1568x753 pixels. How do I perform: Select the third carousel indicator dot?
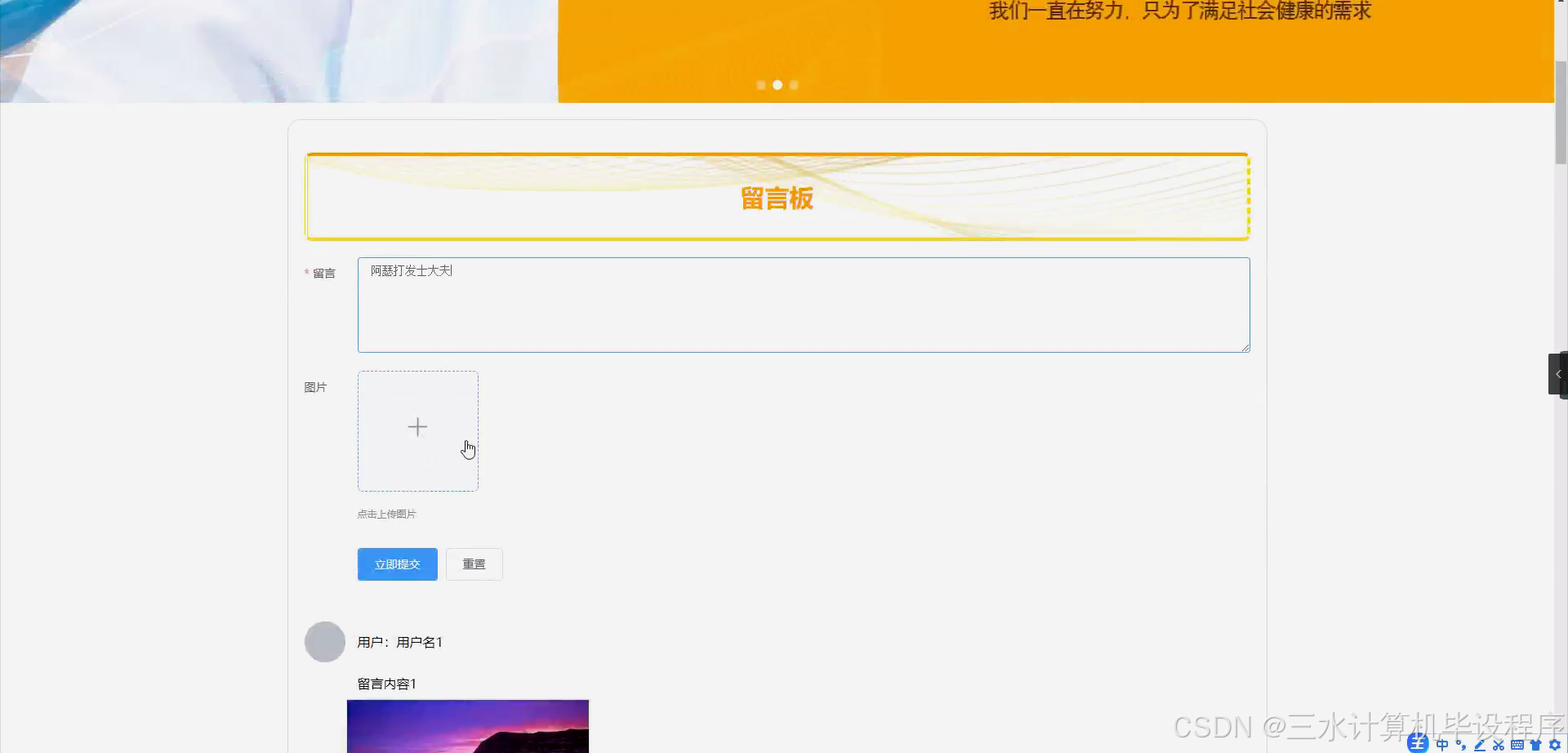coord(794,84)
